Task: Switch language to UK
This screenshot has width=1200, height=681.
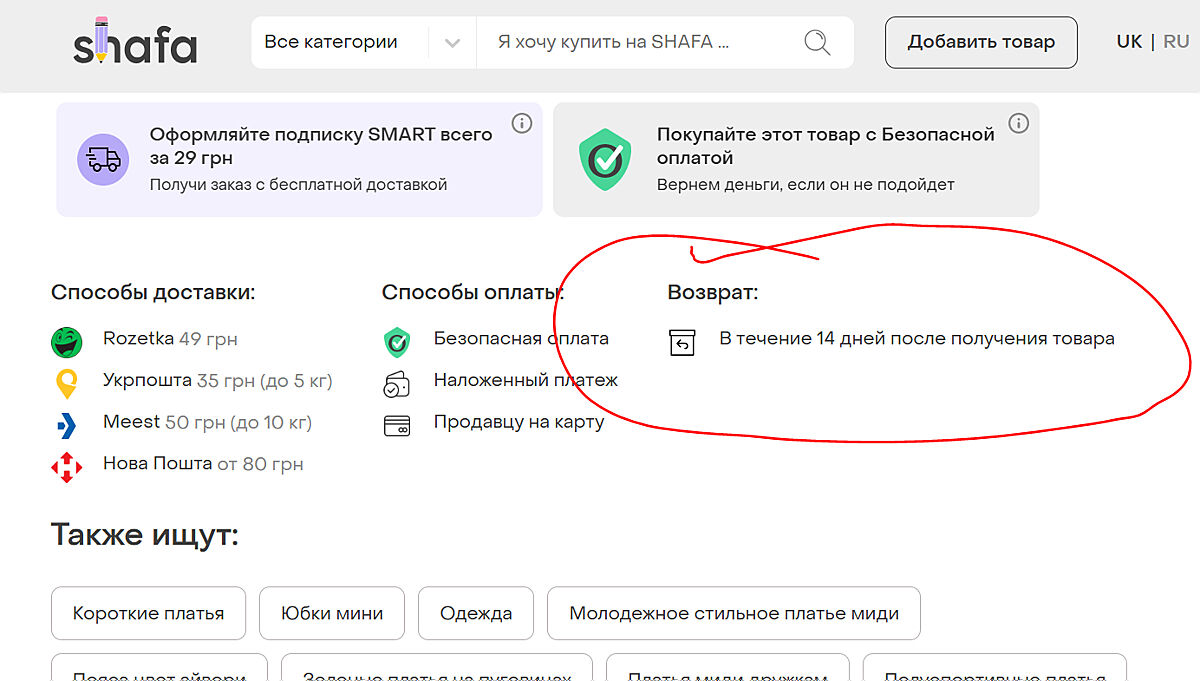Action: (1129, 42)
